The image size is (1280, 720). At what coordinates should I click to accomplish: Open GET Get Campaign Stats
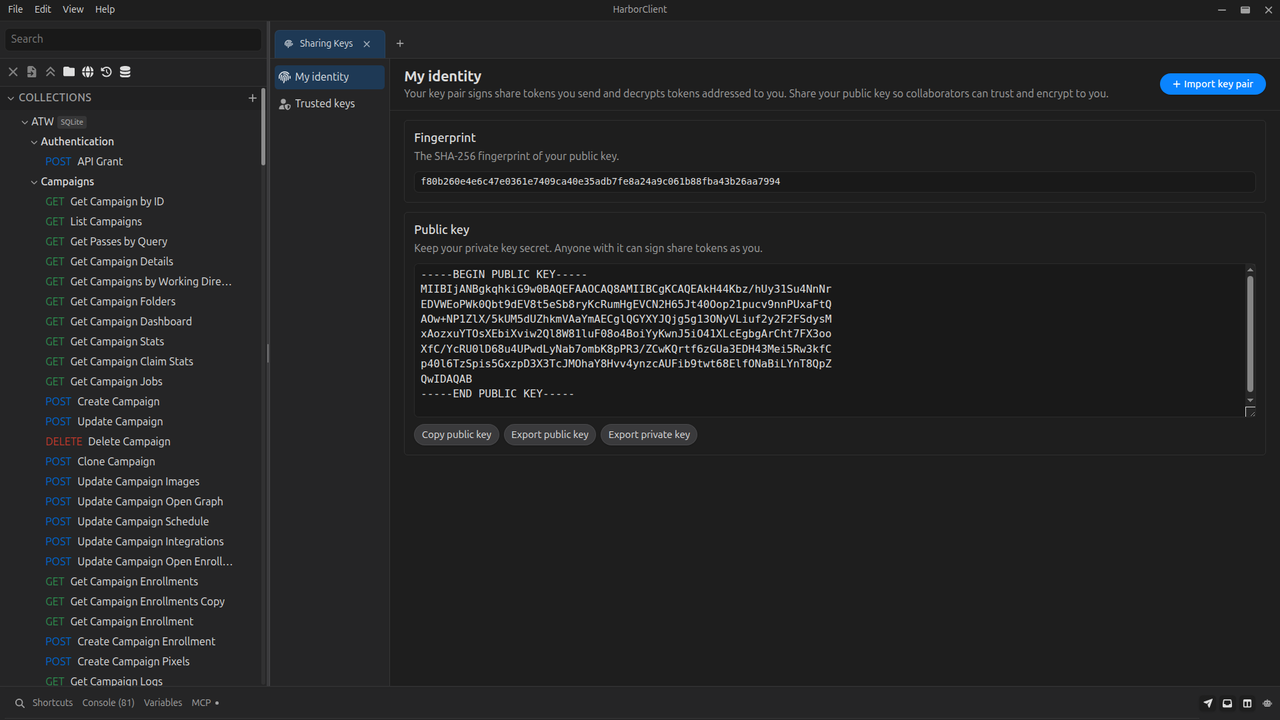tap(105, 342)
